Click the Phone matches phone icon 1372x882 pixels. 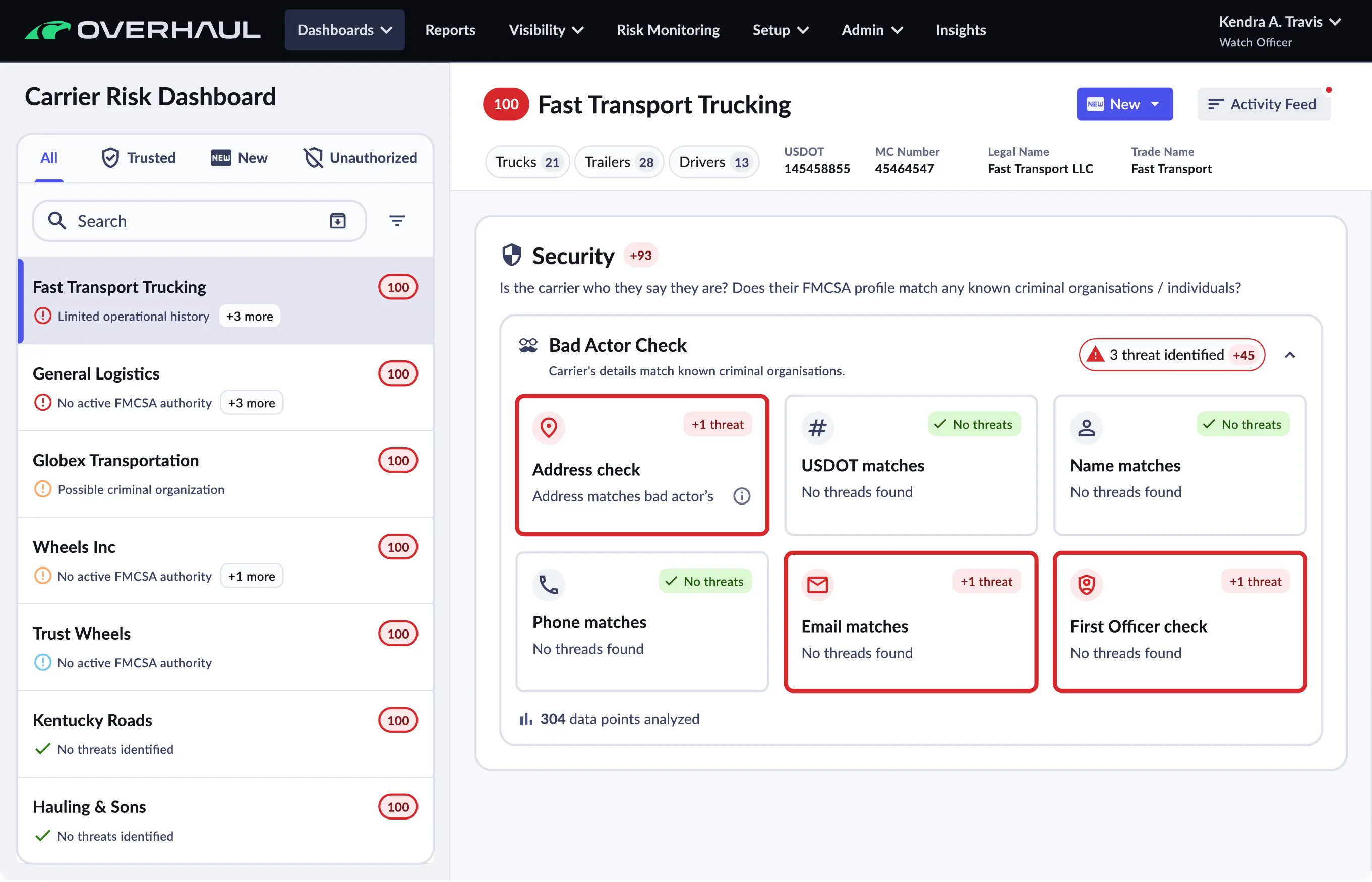pyautogui.click(x=548, y=584)
